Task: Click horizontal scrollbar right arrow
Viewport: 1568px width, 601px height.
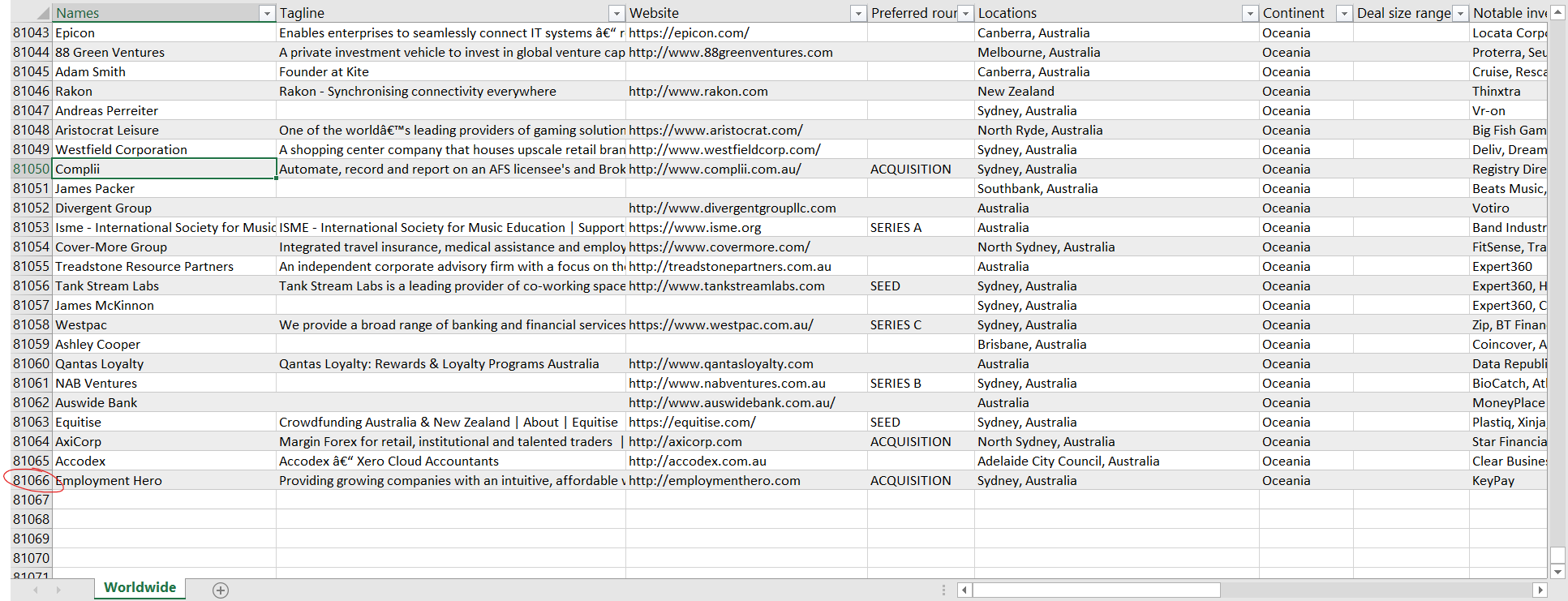Action: [x=1540, y=590]
